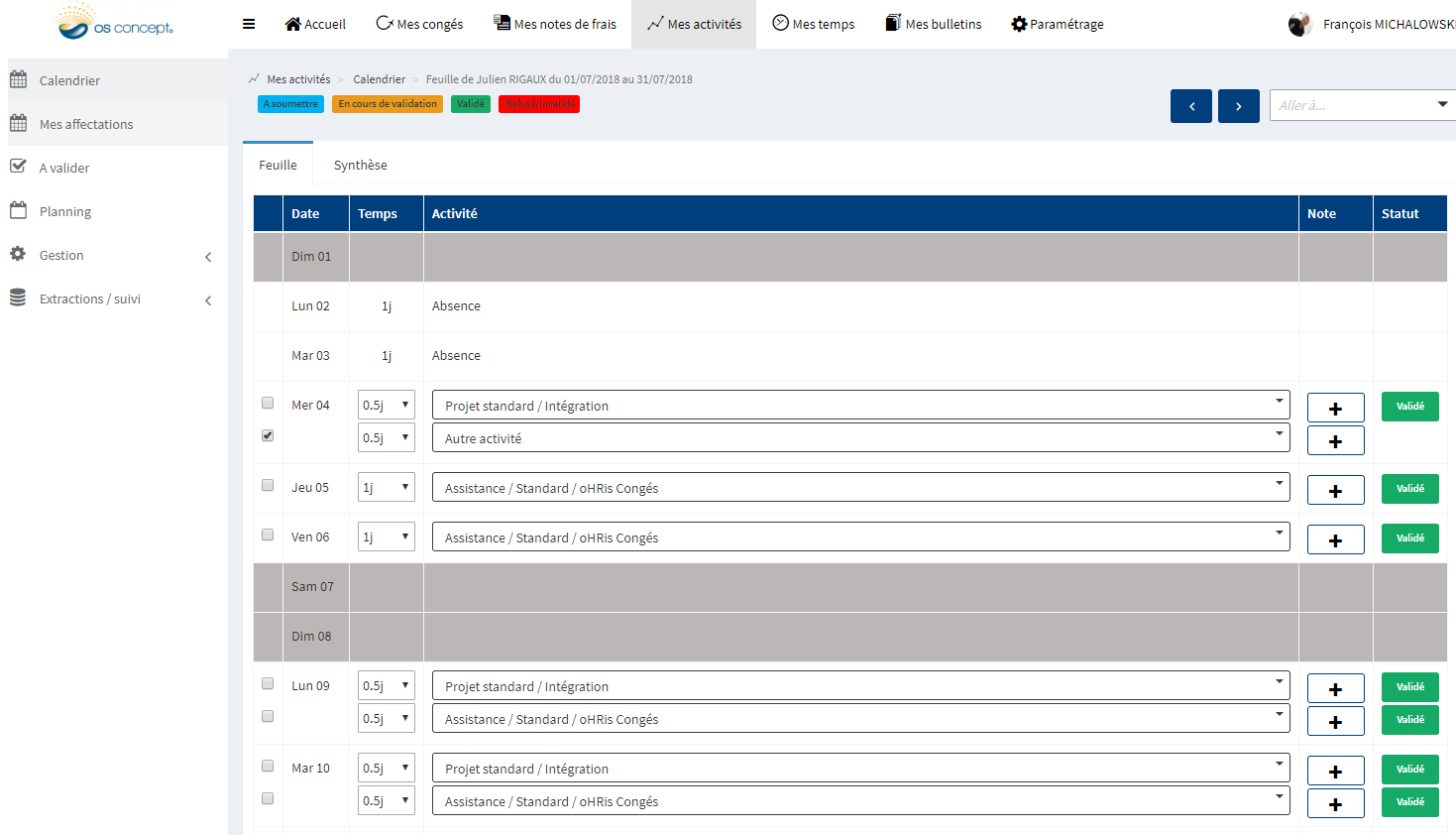Image resolution: width=1456 pixels, height=835 pixels.
Task: Click Validé status button for Ven 06
Action: point(1409,538)
